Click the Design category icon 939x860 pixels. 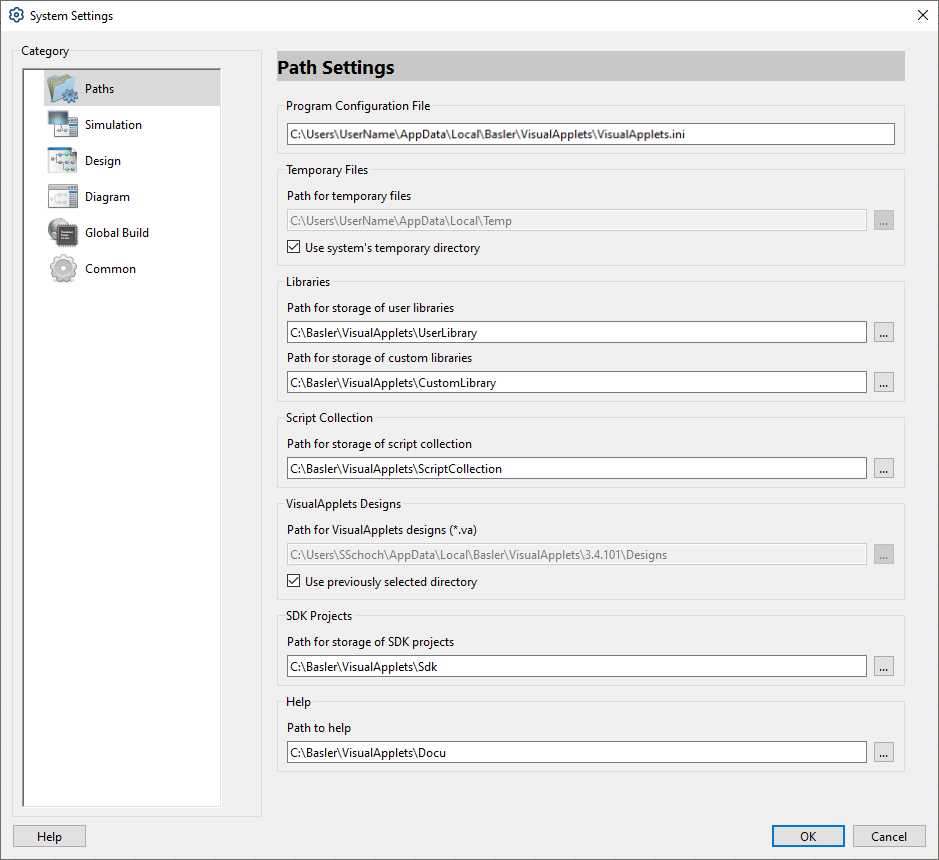click(x=62, y=161)
